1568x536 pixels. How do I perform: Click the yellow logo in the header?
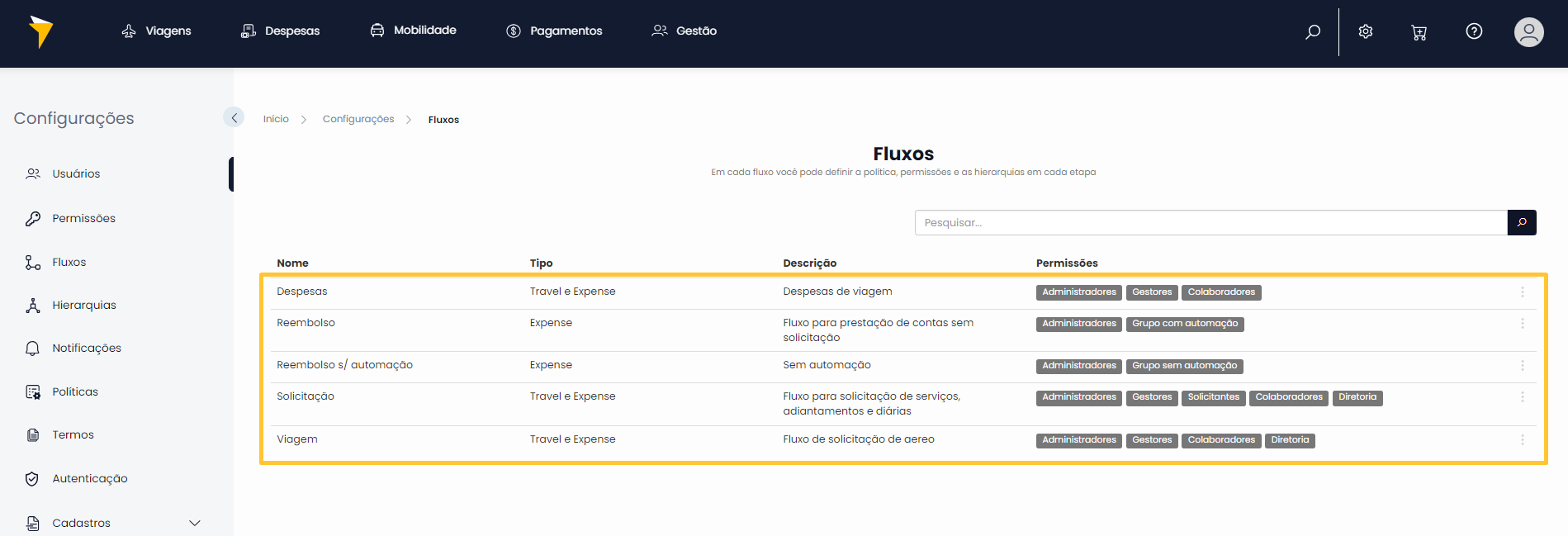40,31
